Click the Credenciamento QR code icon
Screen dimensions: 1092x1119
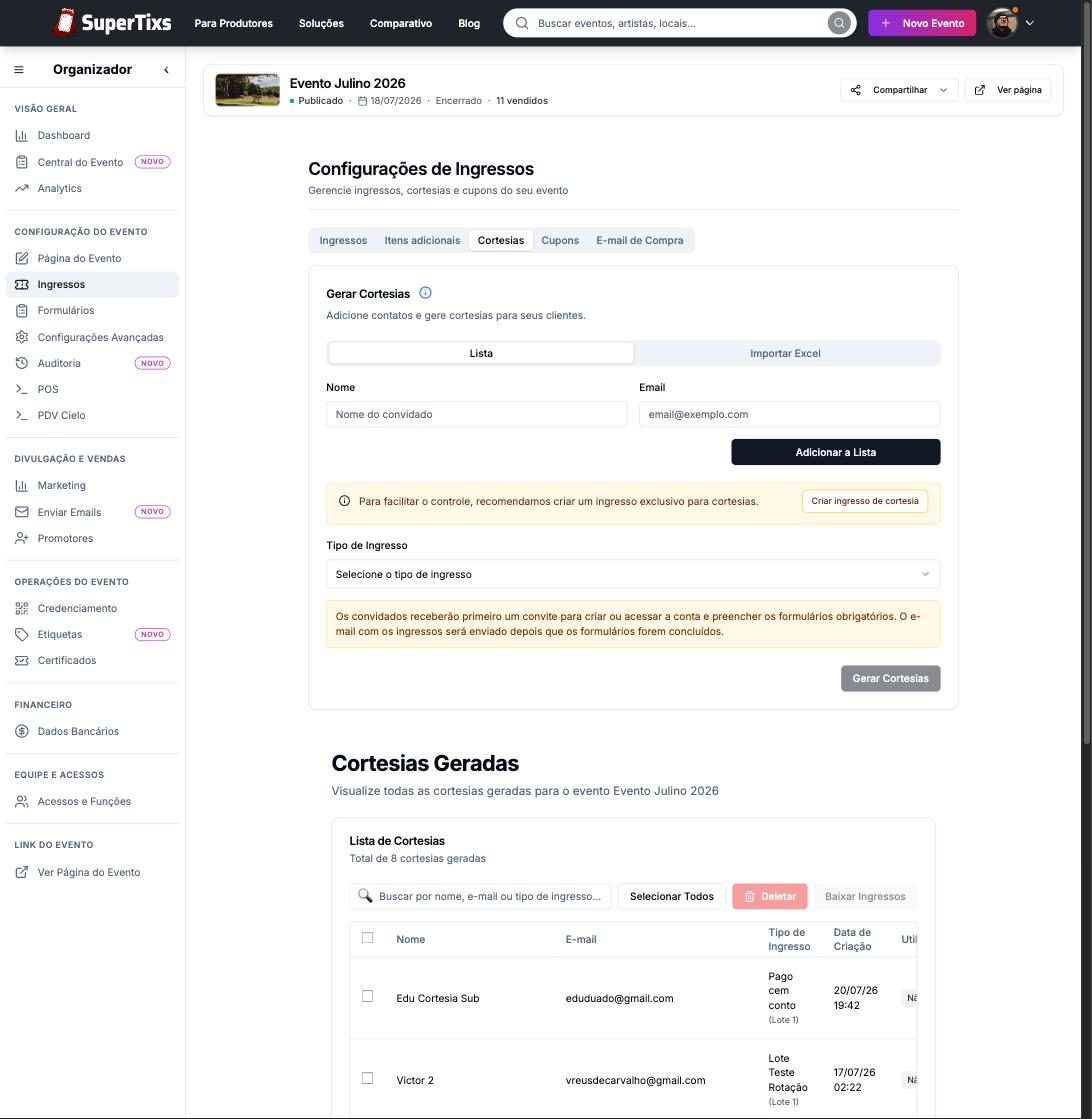(x=21, y=608)
